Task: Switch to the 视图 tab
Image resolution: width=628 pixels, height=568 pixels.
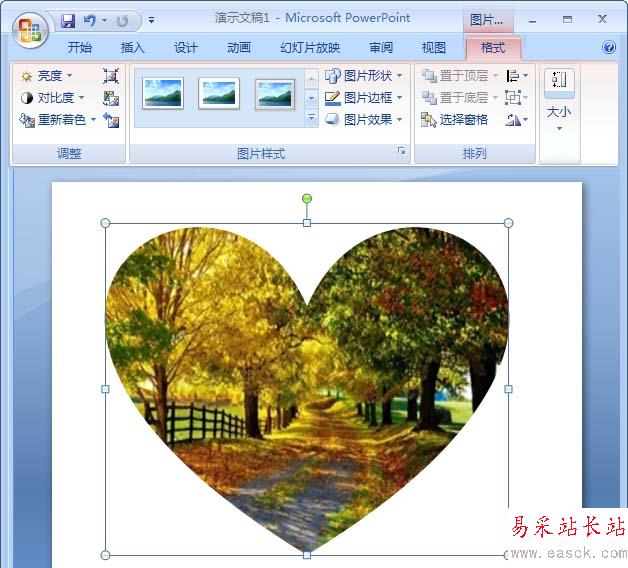Action: tap(434, 48)
